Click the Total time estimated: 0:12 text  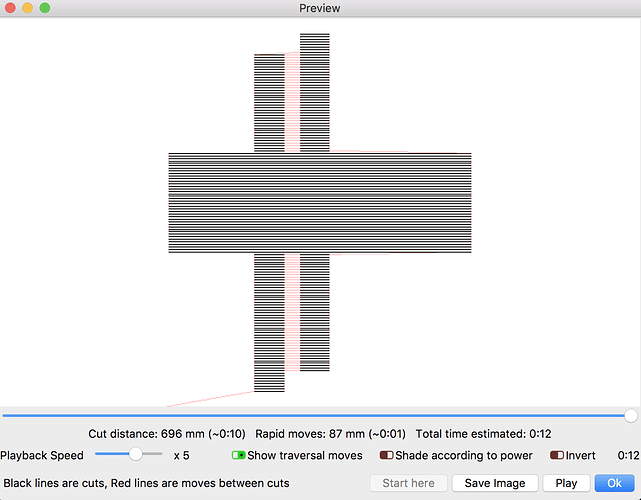click(483, 434)
